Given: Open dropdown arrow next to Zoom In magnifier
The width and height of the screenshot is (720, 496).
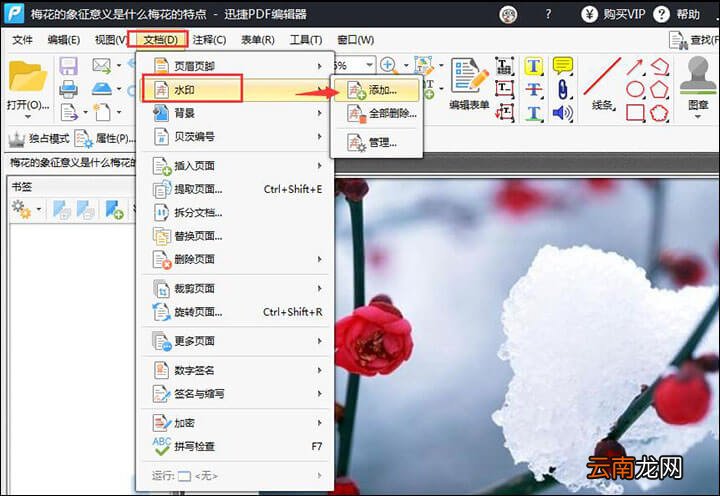Looking at the screenshot, I should point(406,66).
